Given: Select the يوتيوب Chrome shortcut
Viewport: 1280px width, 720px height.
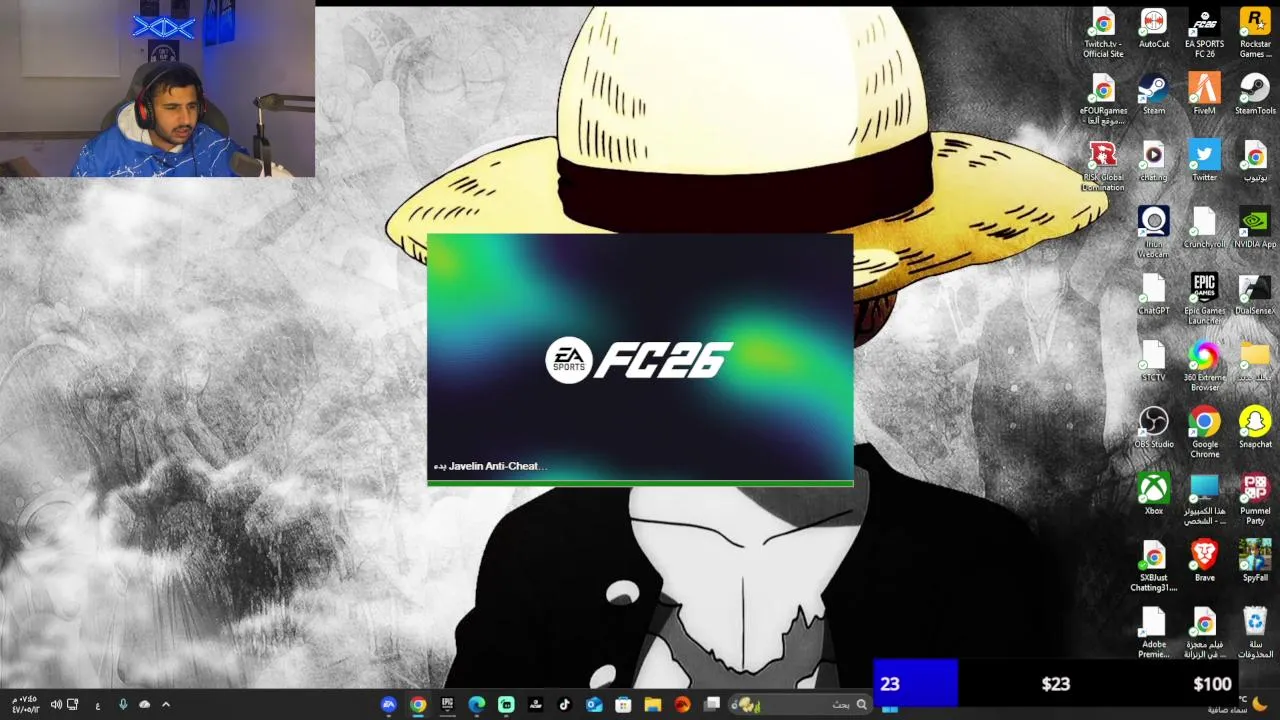Looking at the screenshot, I should pyautogui.click(x=1255, y=162).
